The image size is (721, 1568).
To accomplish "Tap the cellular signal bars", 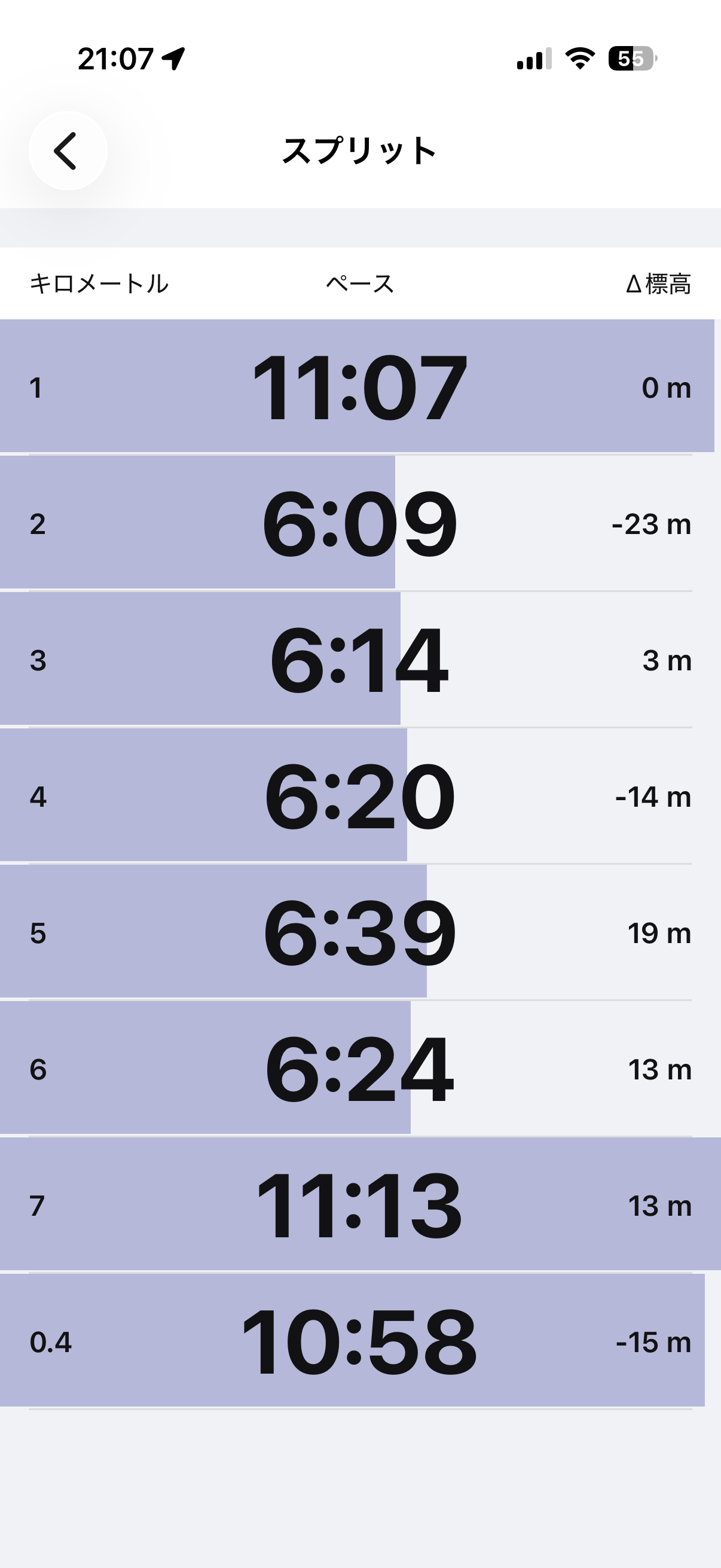I will pyautogui.click(x=534, y=59).
